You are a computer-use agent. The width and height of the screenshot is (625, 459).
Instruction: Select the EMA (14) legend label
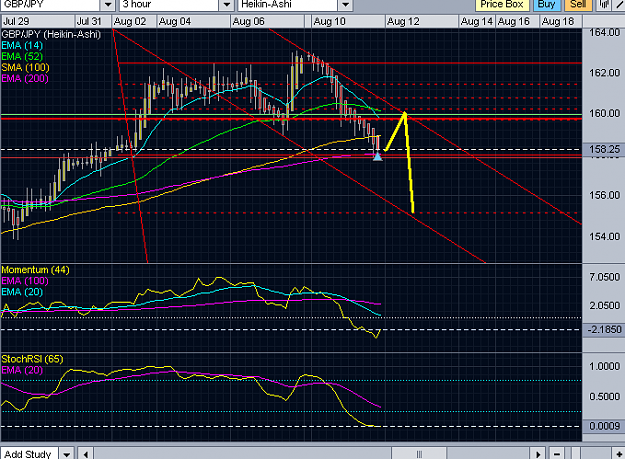pyautogui.click(x=22, y=45)
